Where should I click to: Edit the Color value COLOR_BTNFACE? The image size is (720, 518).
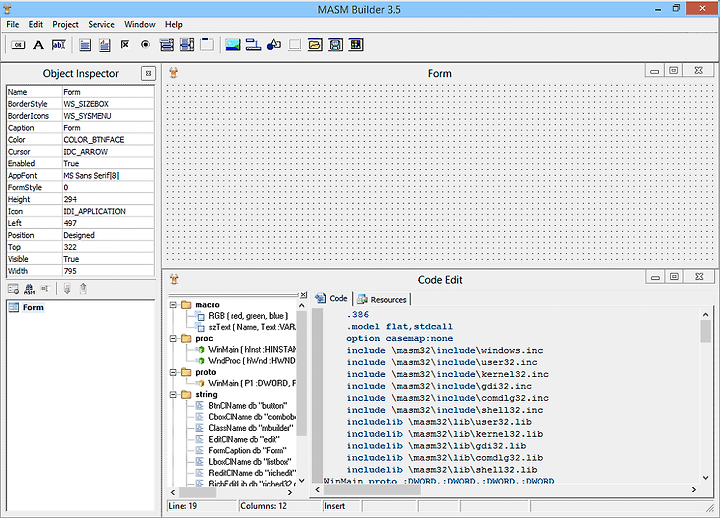(108, 140)
